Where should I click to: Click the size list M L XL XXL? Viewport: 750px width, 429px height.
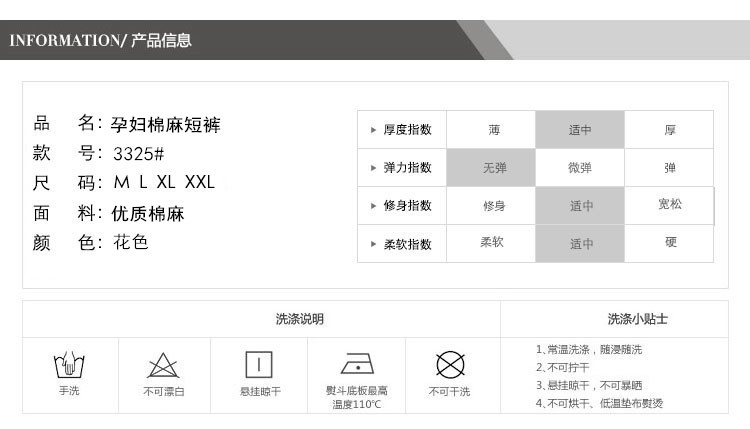tap(164, 183)
